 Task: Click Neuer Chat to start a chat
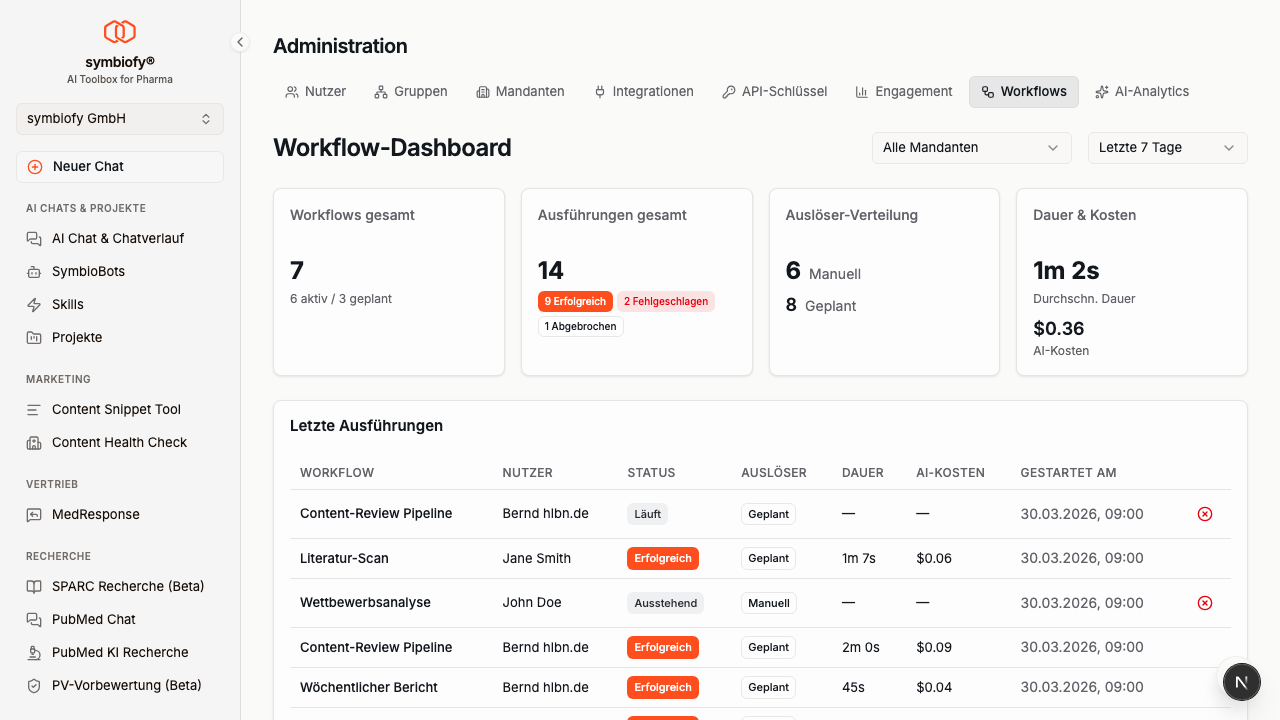pos(120,166)
